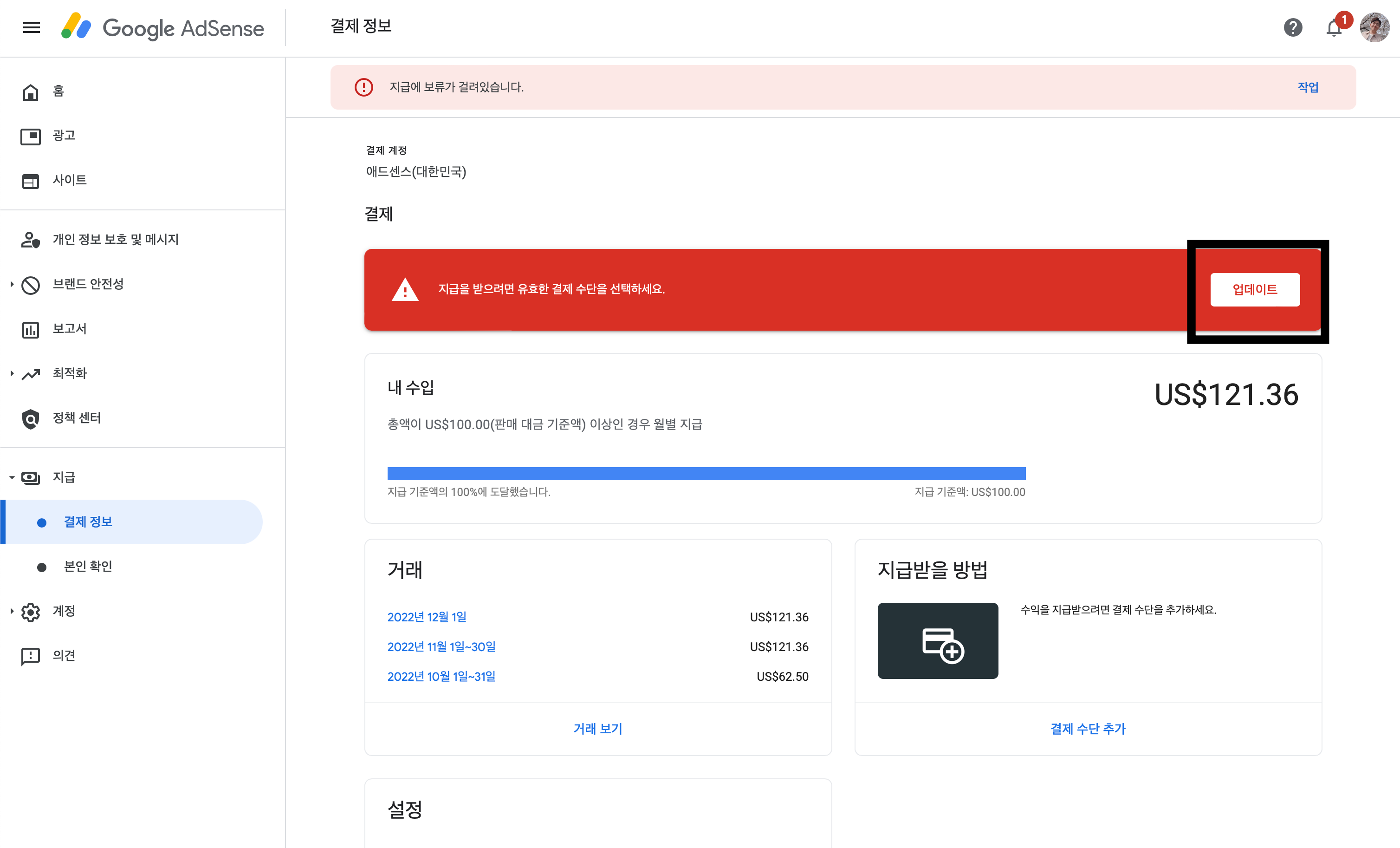1400x848 pixels.
Task: Select 결제 정보 submenu item
Action: (87, 522)
